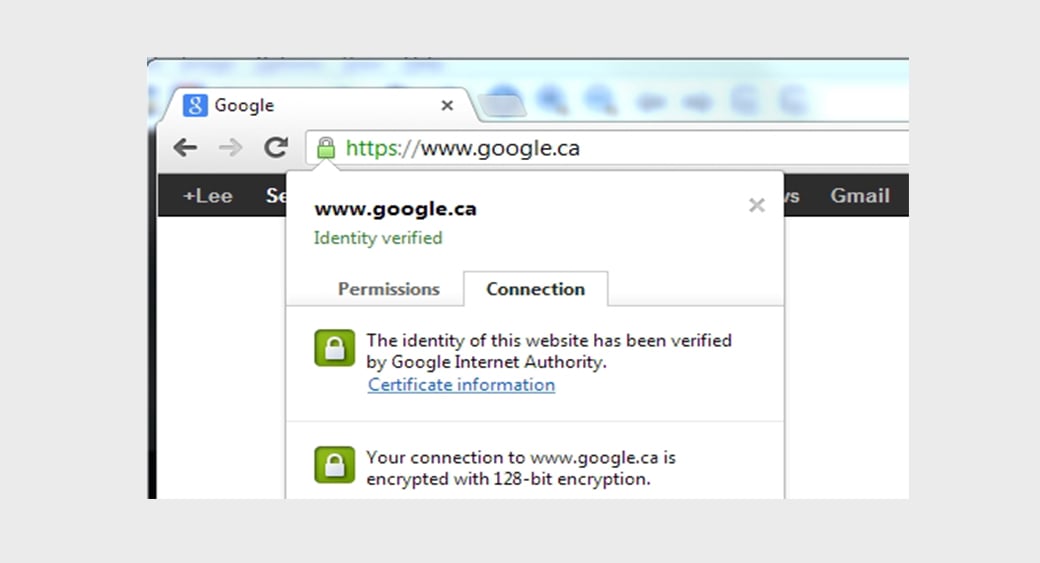Viewport: 1040px width, 563px height.
Task: Dismiss the site information popup
Action: (757, 205)
